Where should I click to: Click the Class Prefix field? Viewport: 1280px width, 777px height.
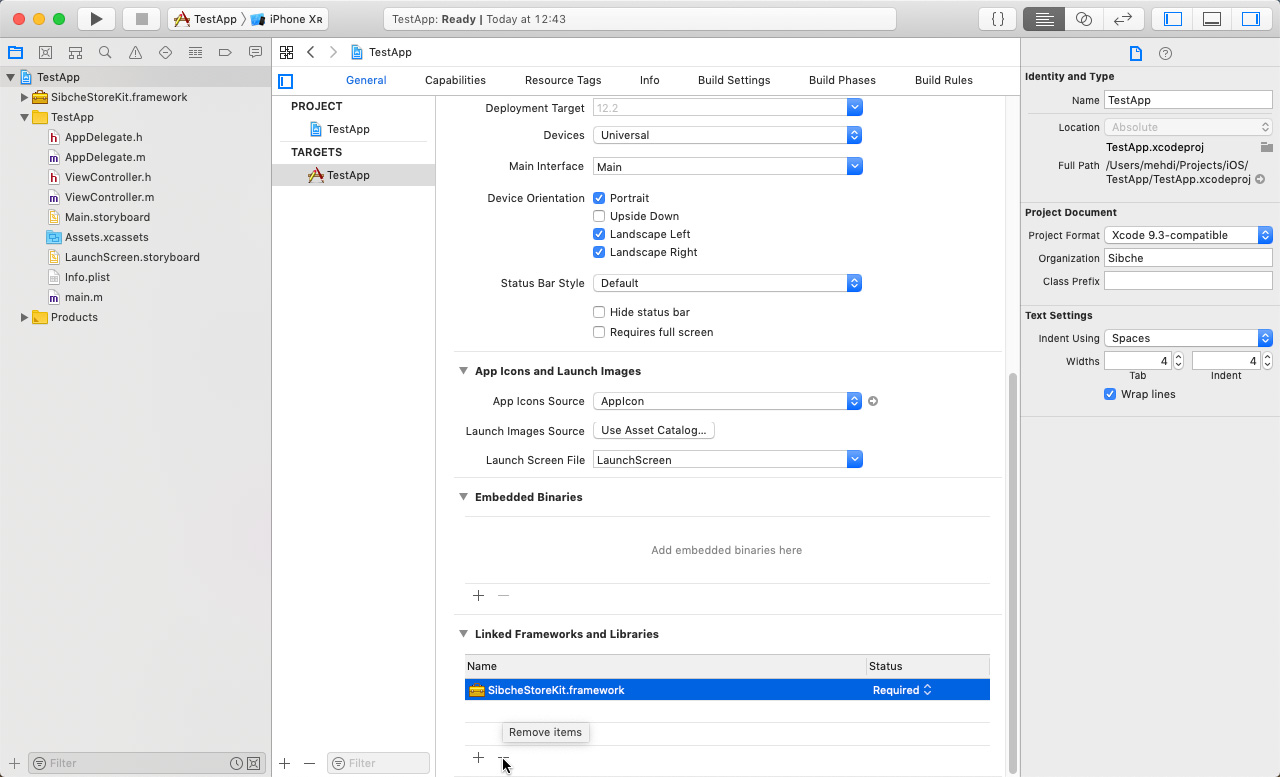(1188, 282)
